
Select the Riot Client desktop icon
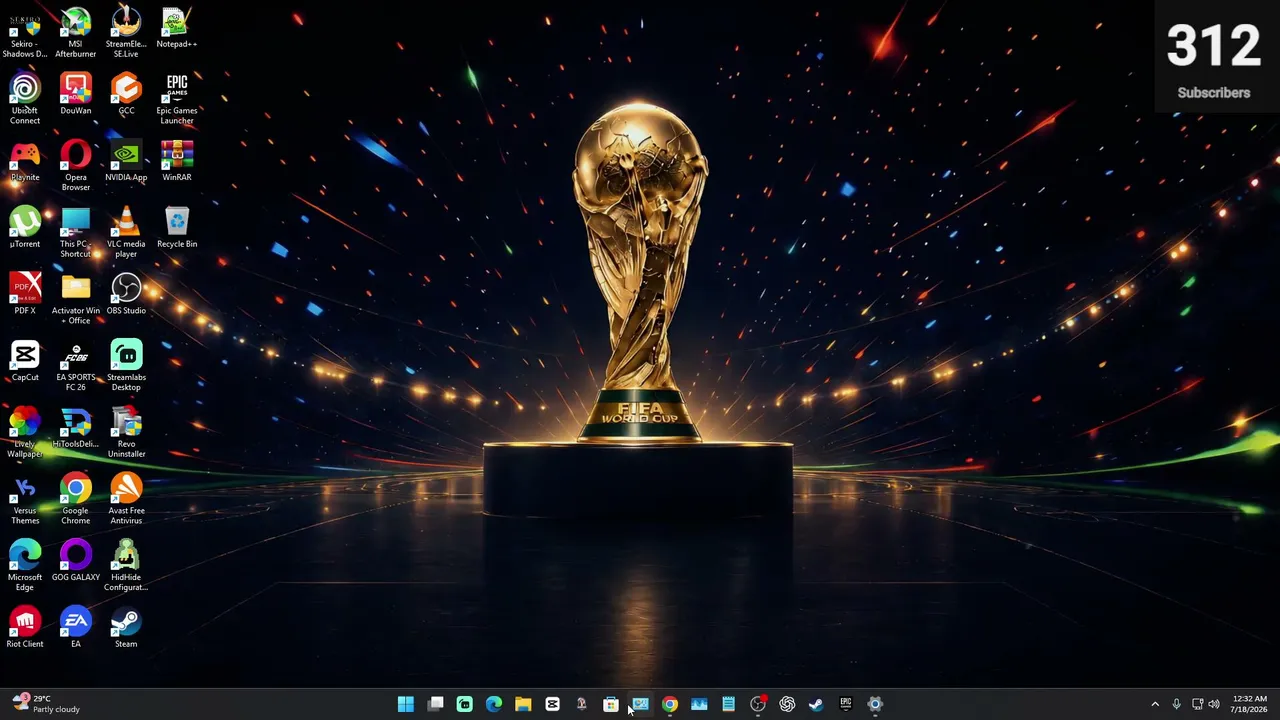pos(25,628)
